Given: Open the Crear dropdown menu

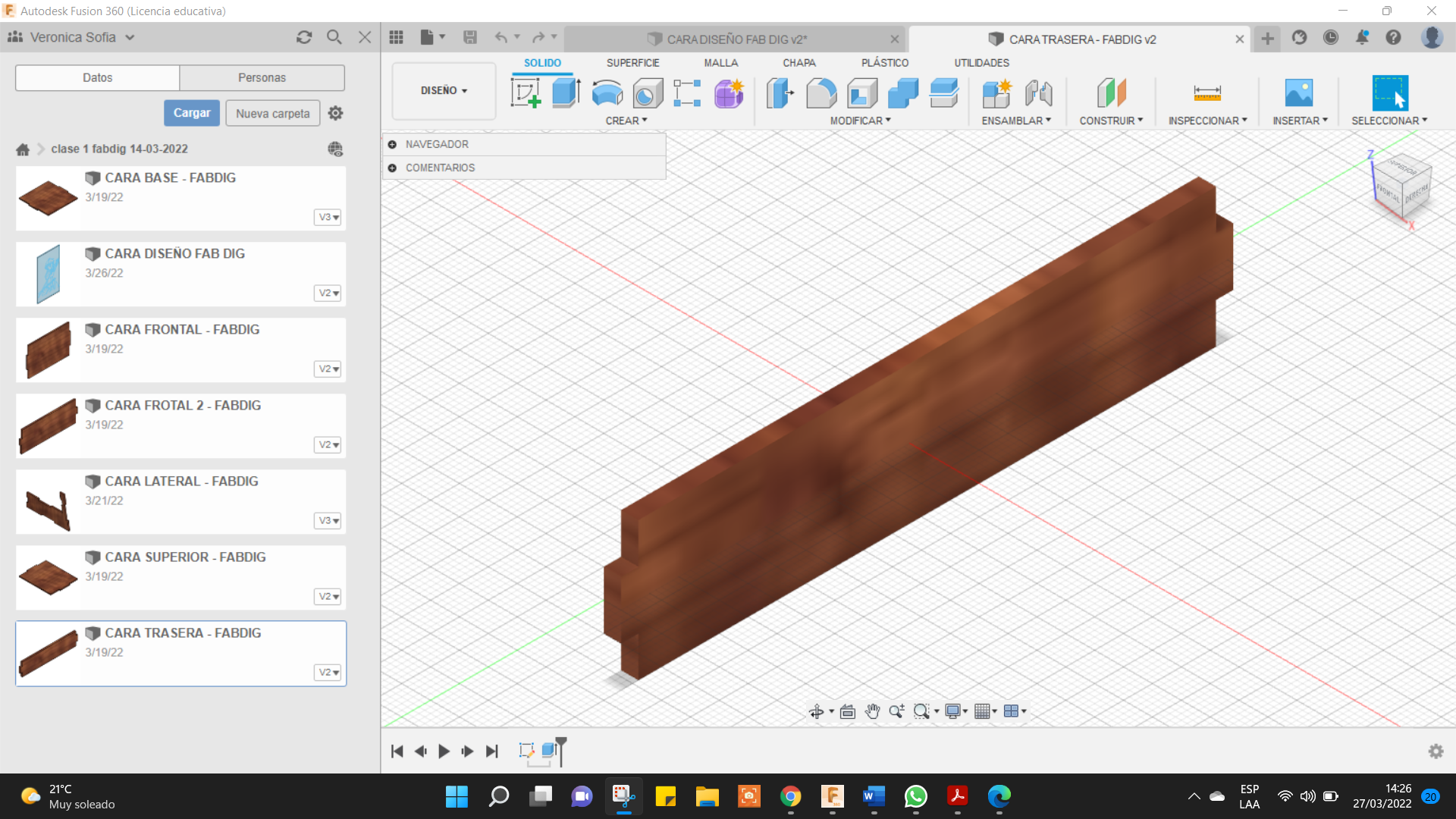Looking at the screenshot, I should tap(626, 121).
